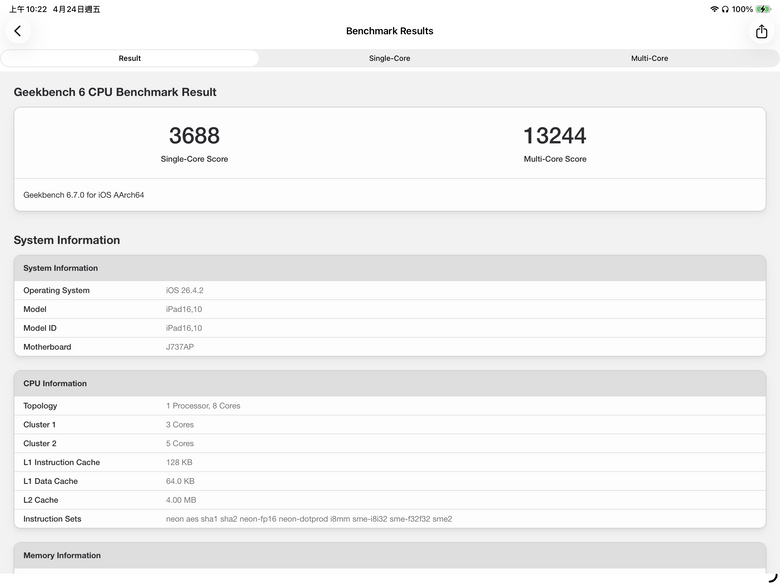Tap the Operating System row label

(56, 290)
